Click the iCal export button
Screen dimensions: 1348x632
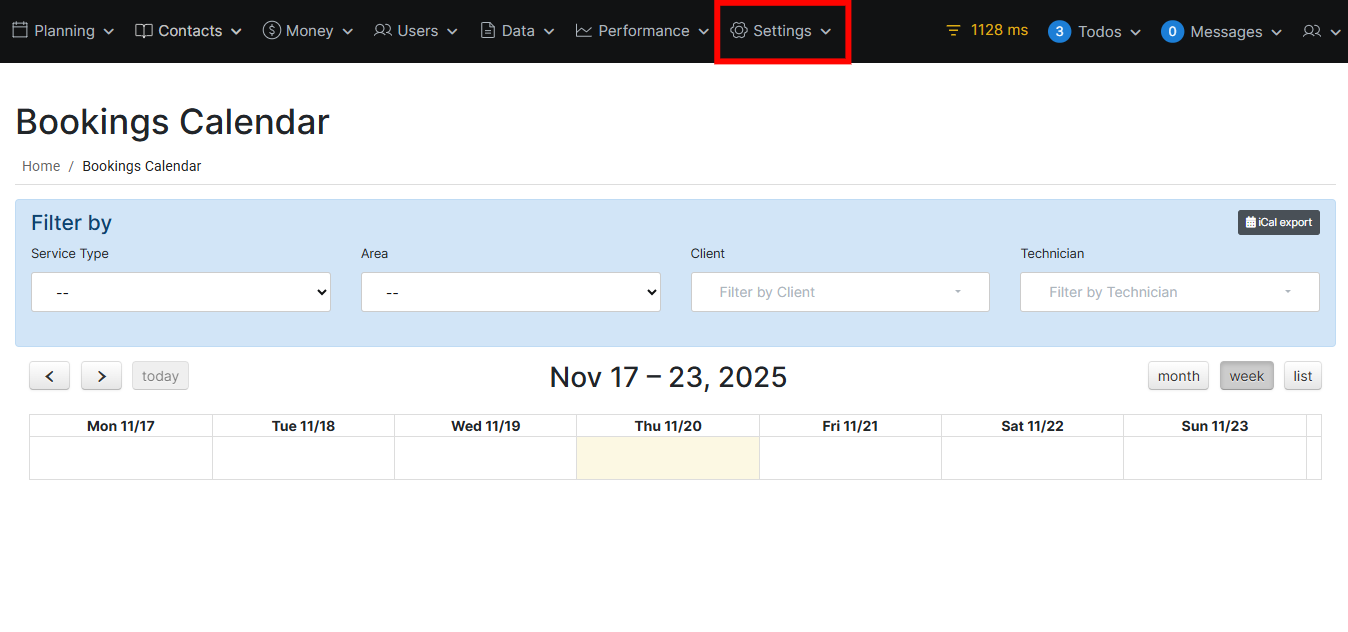click(x=1278, y=222)
